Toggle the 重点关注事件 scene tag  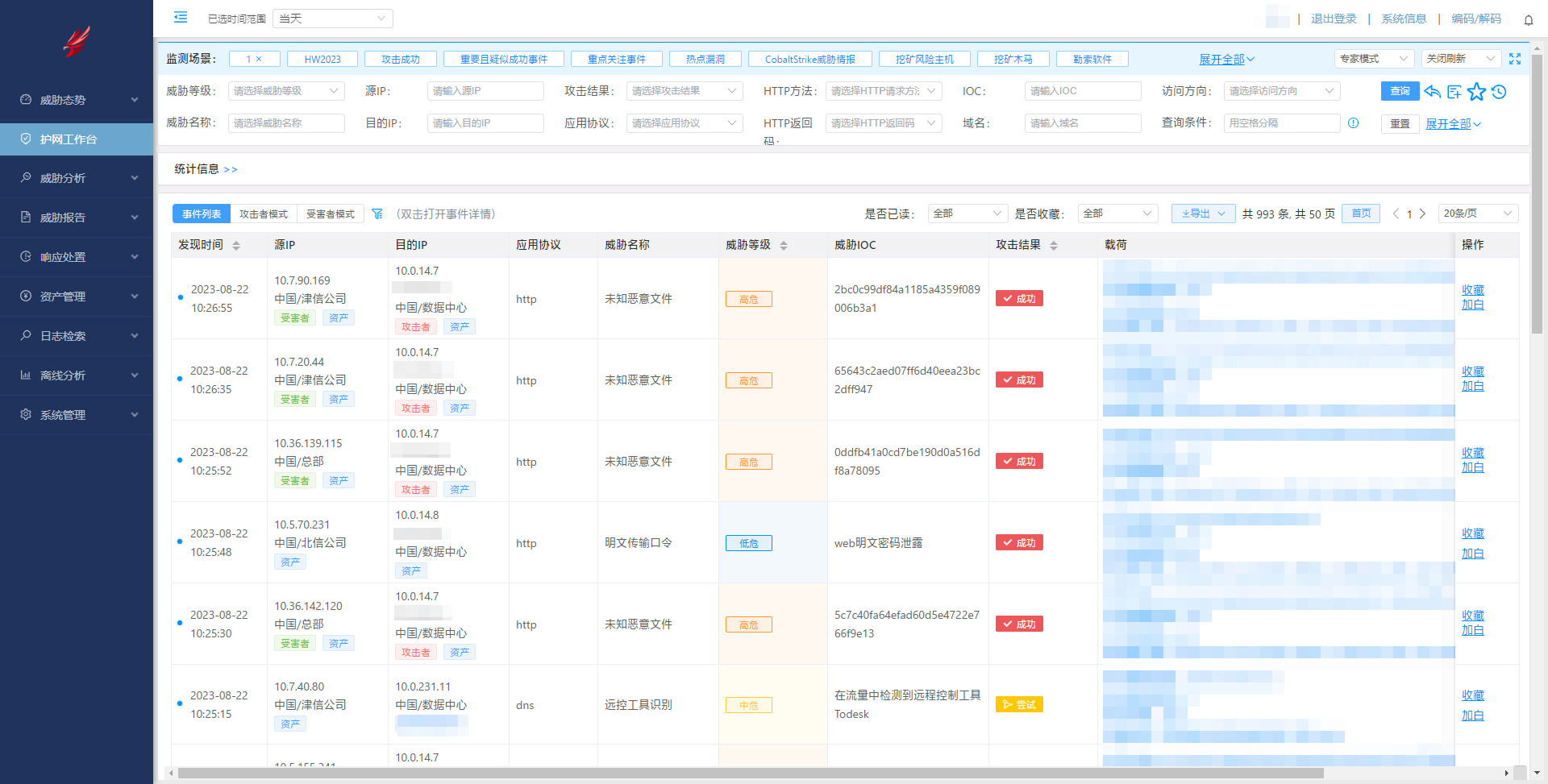click(617, 59)
